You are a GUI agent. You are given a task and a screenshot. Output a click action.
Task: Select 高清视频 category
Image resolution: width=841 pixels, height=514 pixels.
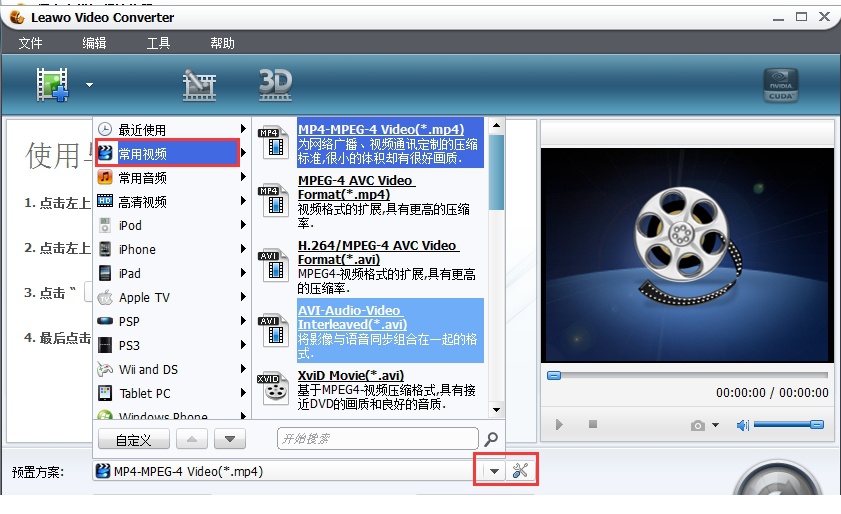pyautogui.click(x=171, y=202)
